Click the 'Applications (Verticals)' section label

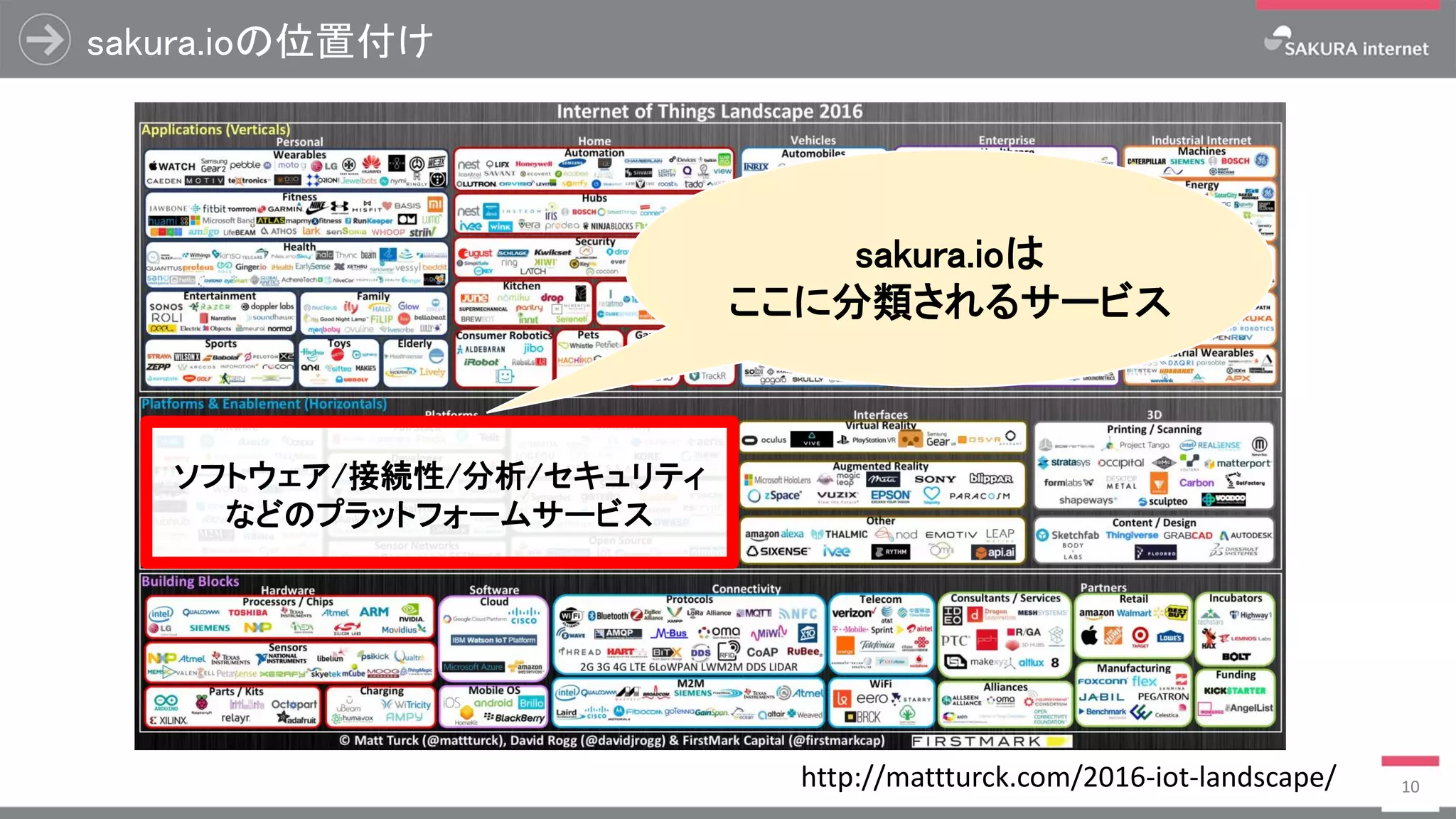coord(215,129)
